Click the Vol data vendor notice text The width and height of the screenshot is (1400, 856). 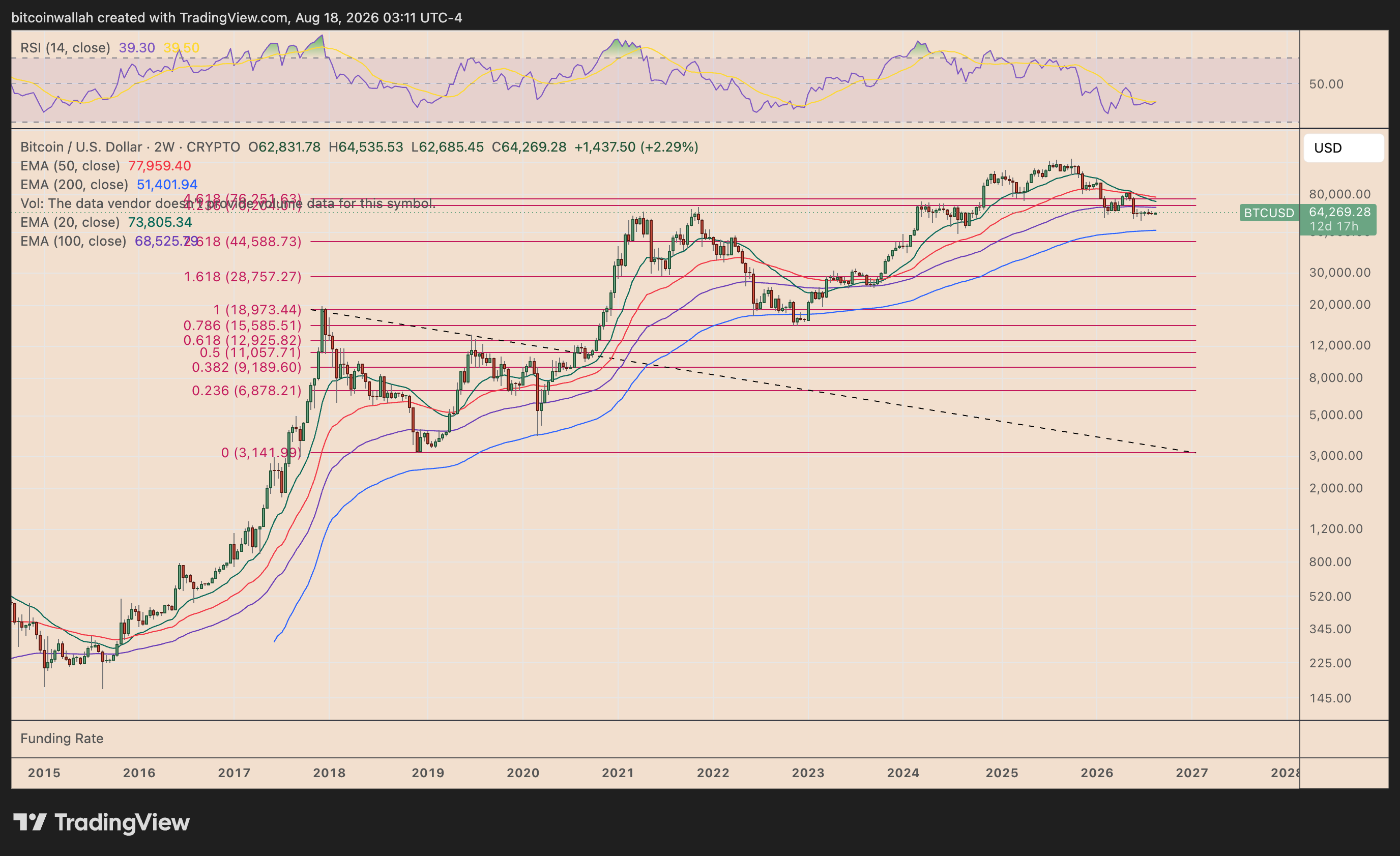click(228, 203)
